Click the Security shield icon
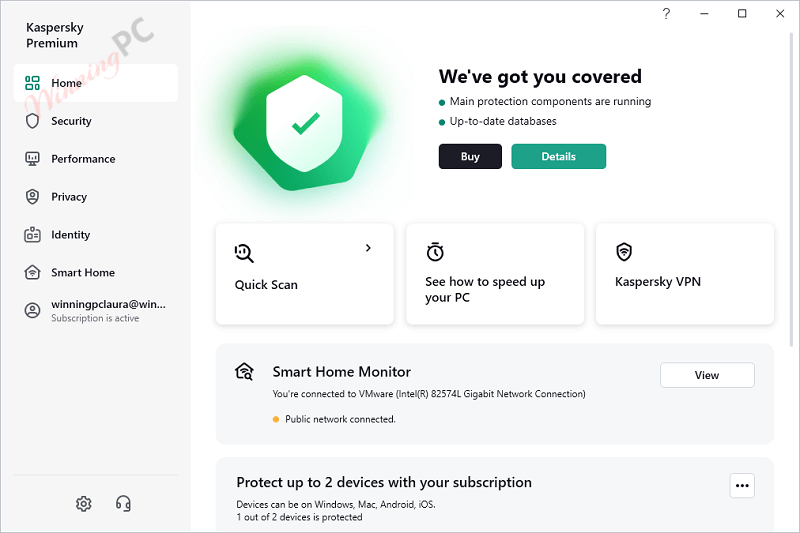The image size is (800, 533). coord(32,121)
